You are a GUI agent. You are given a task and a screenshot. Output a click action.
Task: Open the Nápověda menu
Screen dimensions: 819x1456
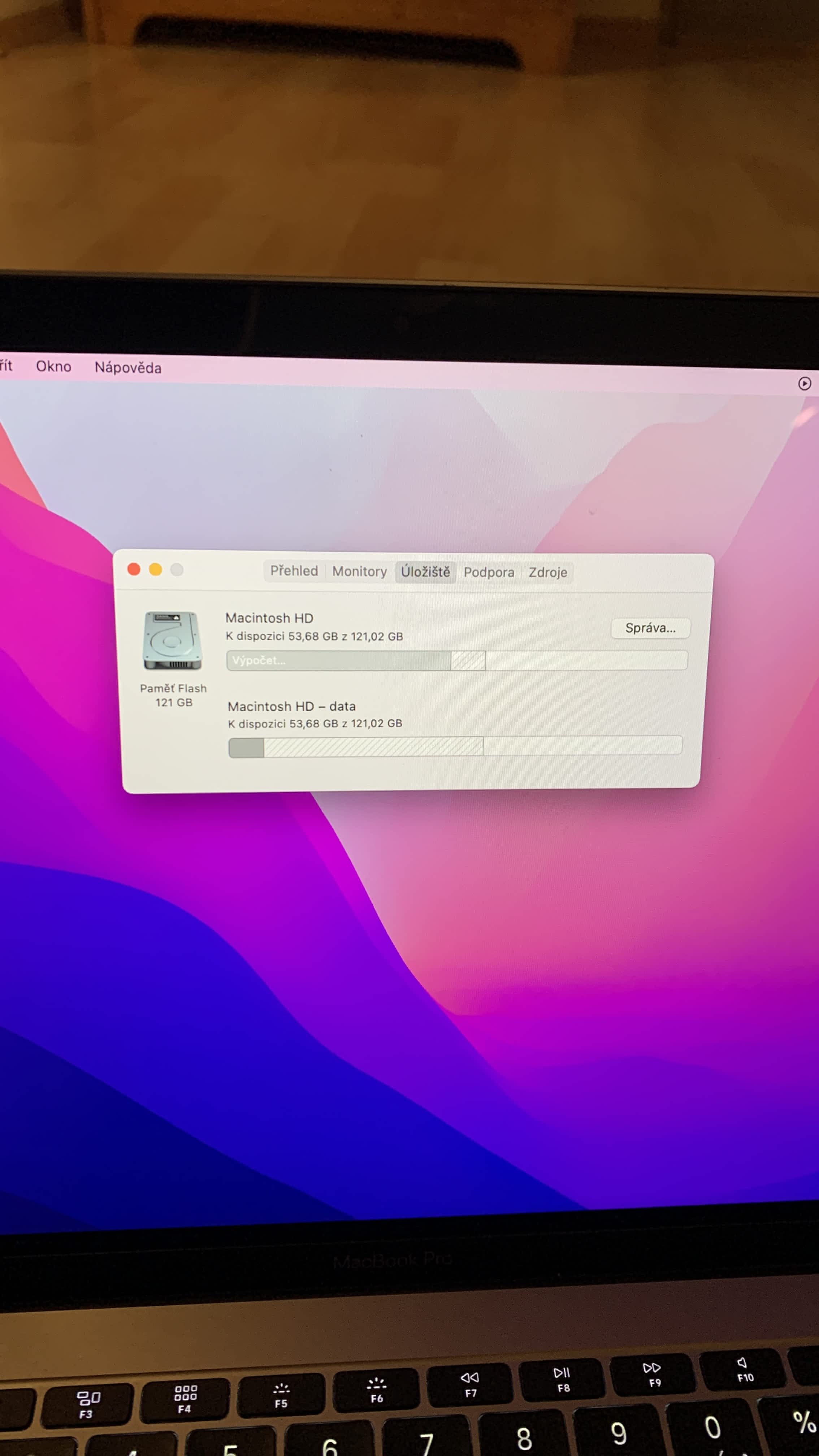[128, 367]
